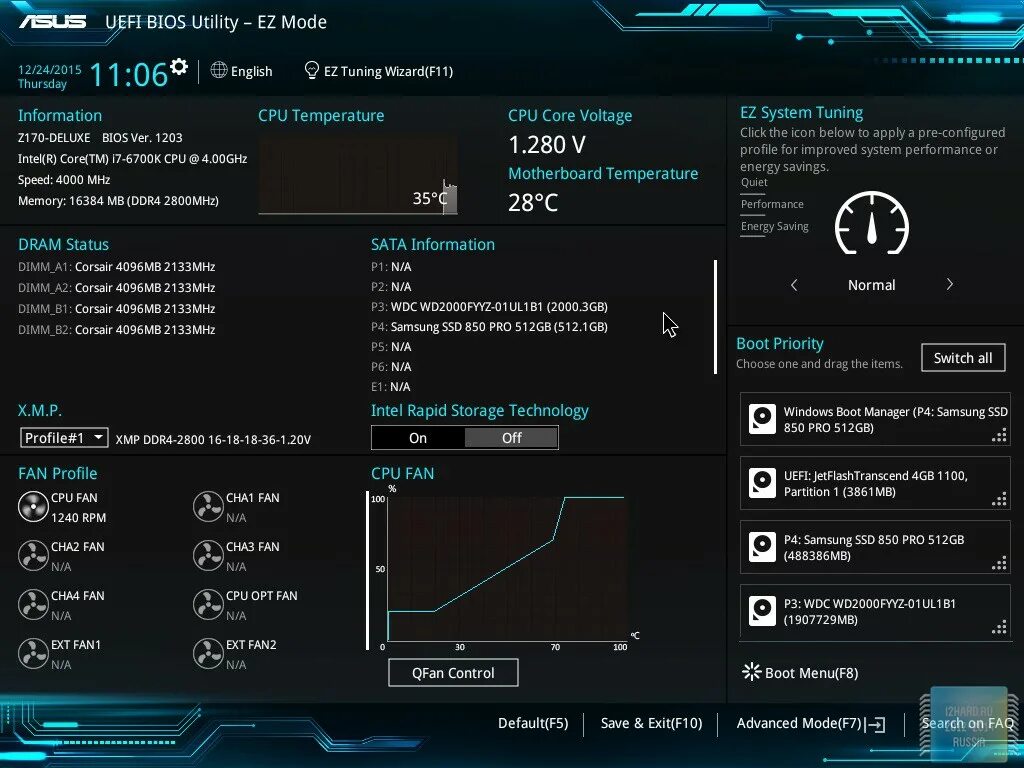Open the X.M.P. Profile#1 dropdown
The image size is (1024, 768).
64,438
